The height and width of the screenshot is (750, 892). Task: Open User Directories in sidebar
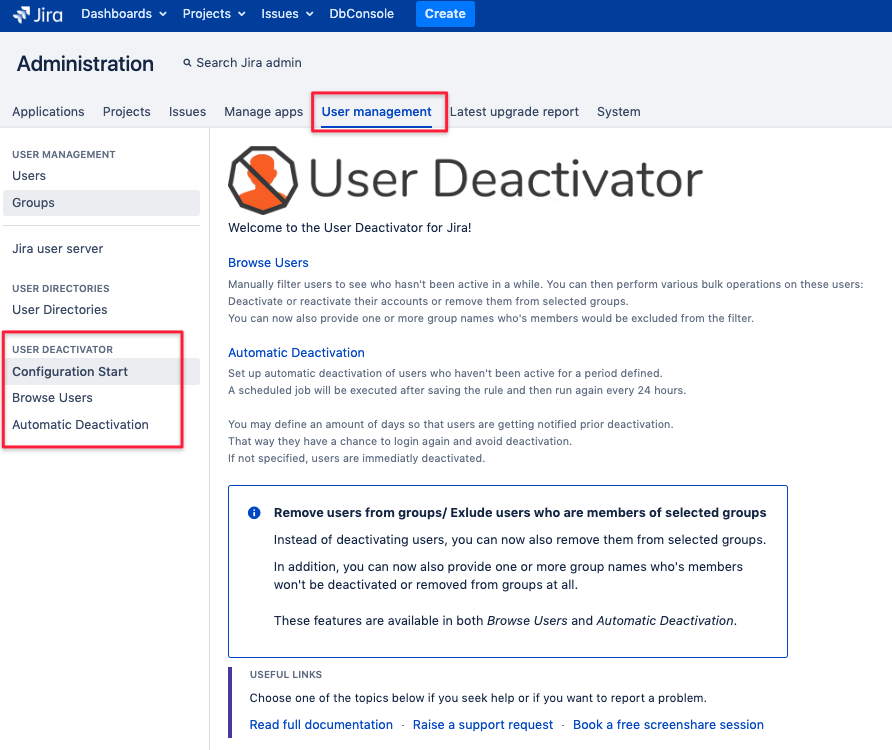pyautogui.click(x=60, y=310)
